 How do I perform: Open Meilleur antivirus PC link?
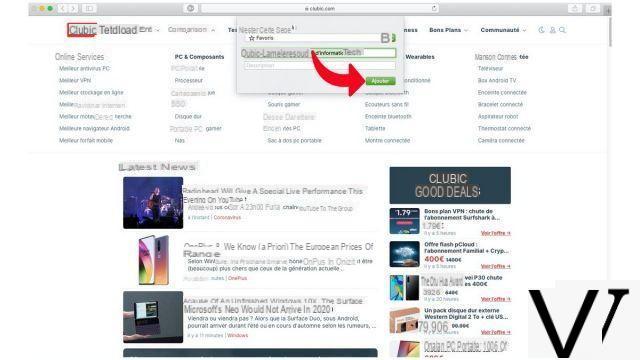[84, 69]
